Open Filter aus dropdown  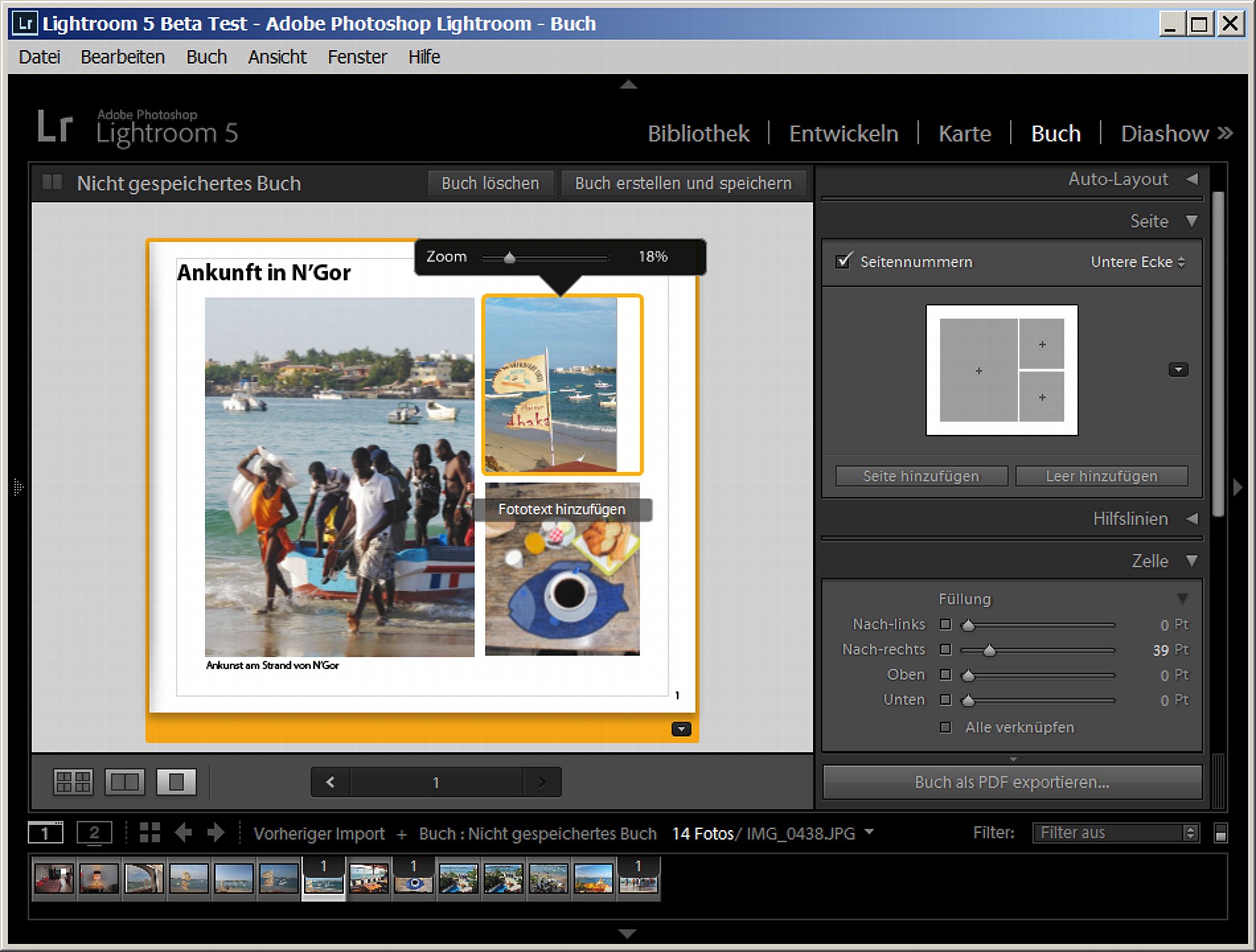(x=1116, y=833)
